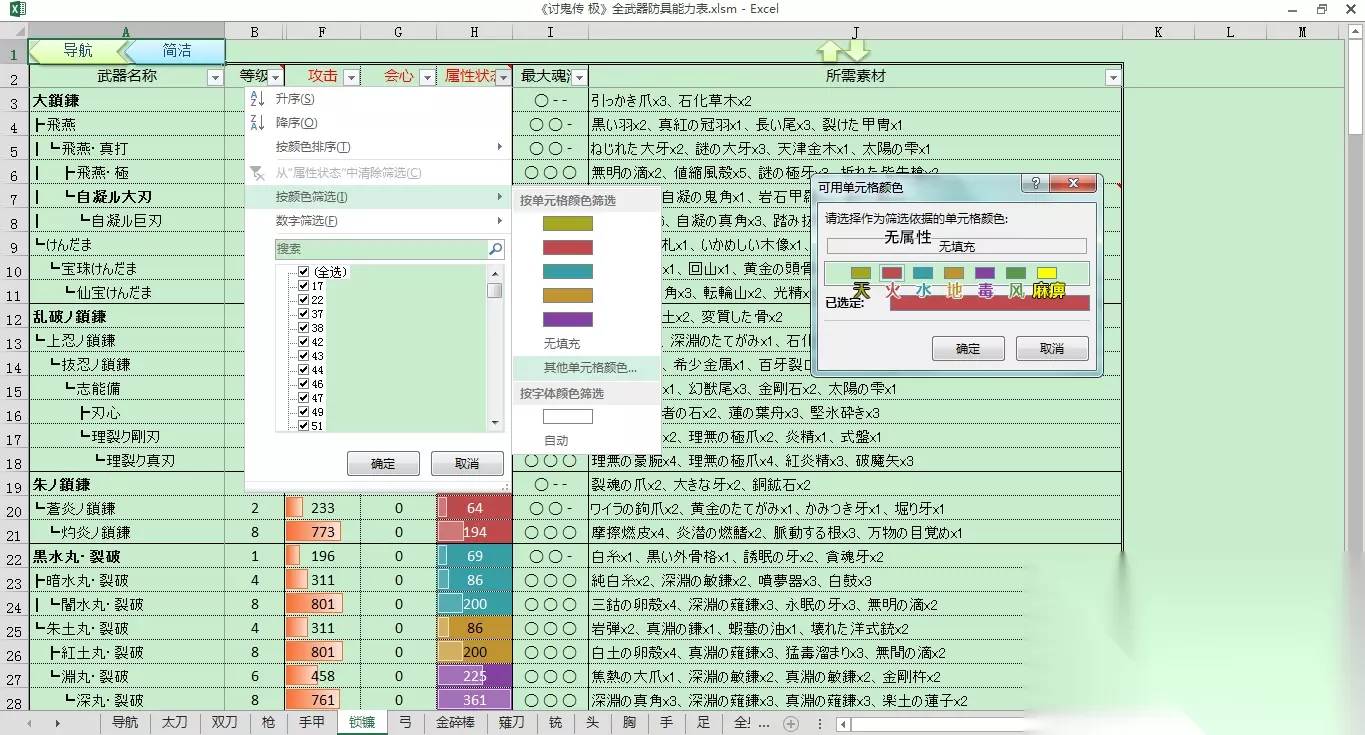Click 取消 in the cell color dialog
1365x735 pixels.
(x=1052, y=349)
